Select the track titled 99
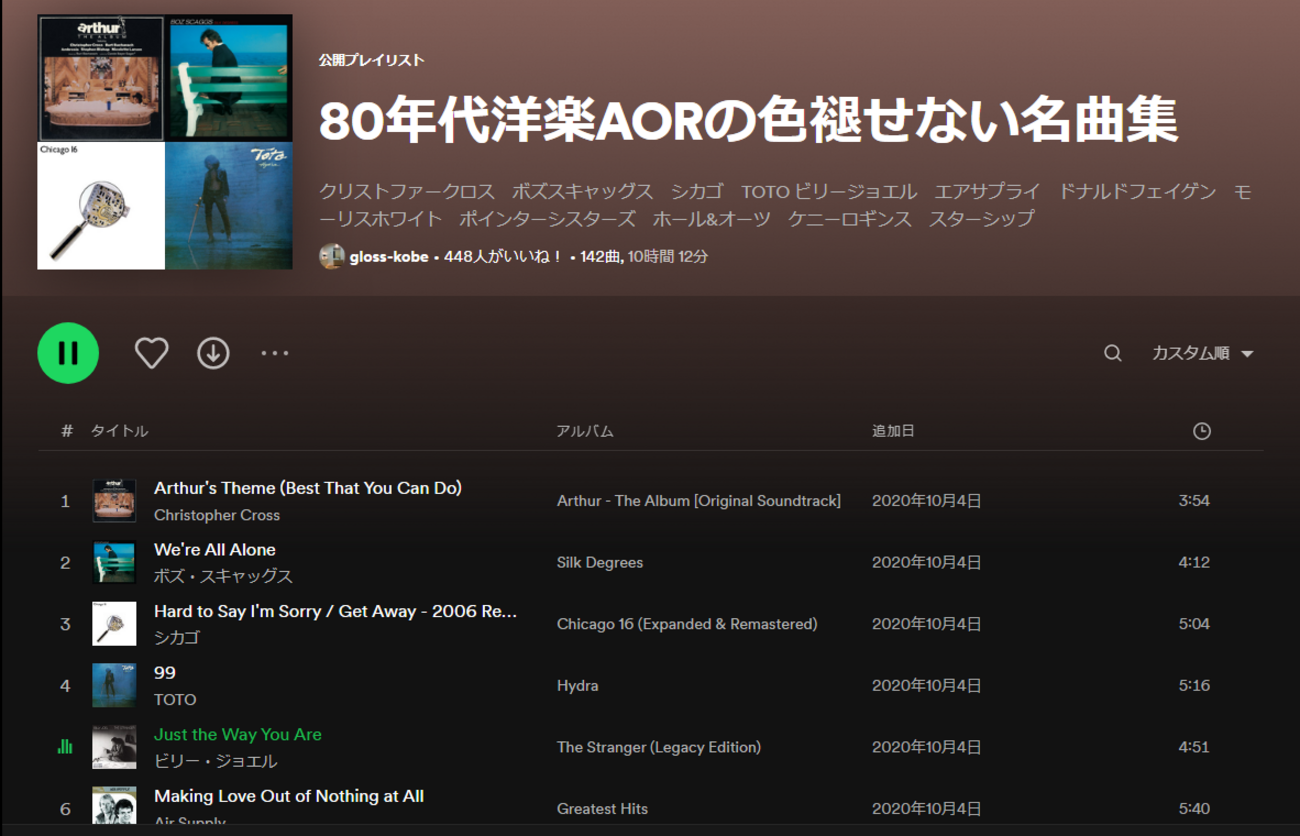This screenshot has width=1300, height=836. [x=165, y=673]
